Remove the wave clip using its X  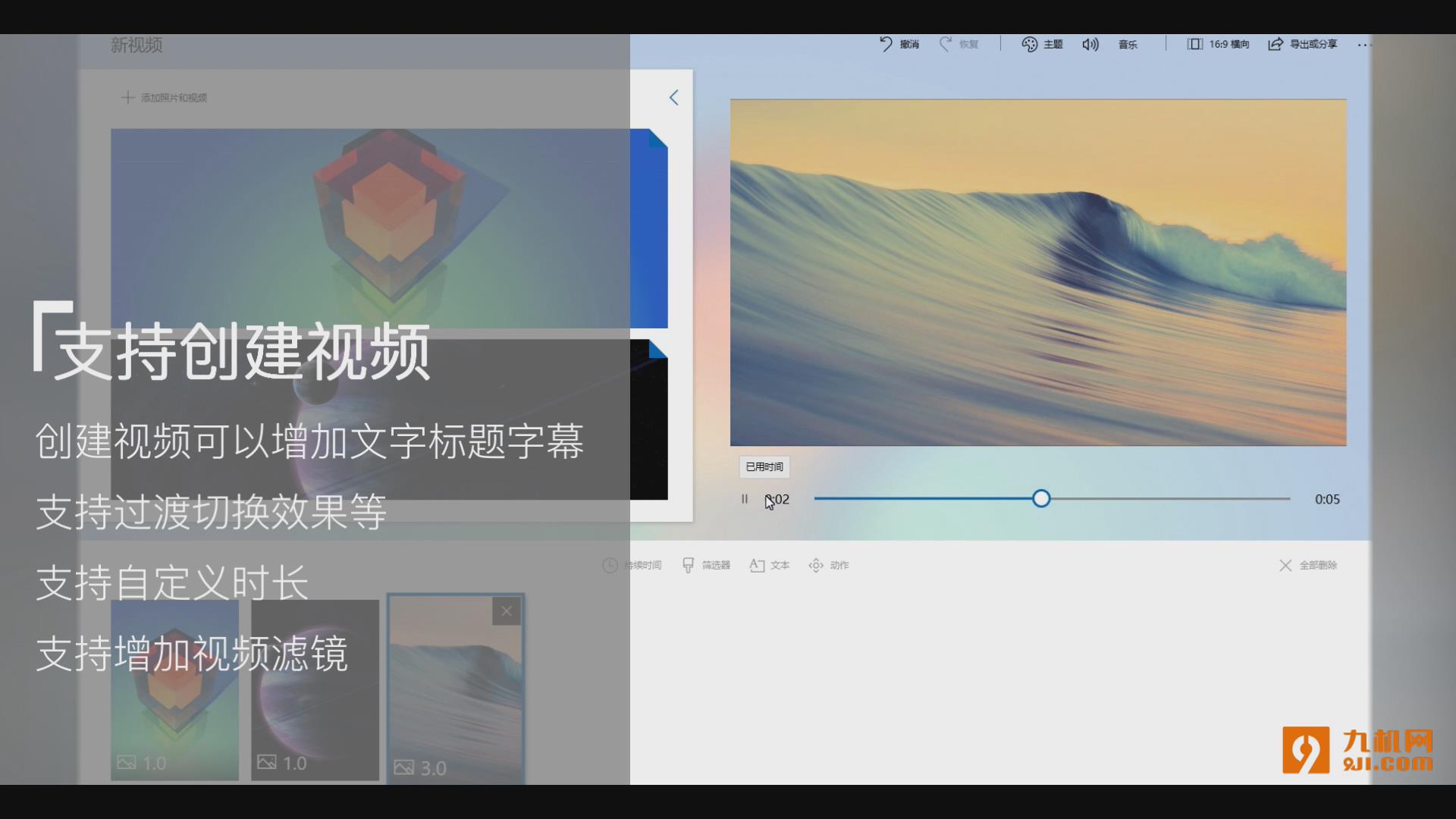point(507,611)
